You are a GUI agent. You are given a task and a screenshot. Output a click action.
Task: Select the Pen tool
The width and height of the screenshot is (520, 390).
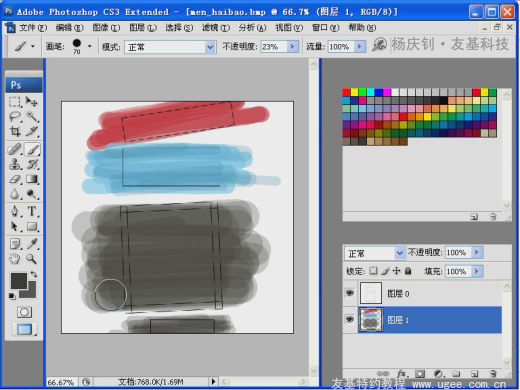pyautogui.click(x=15, y=211)
